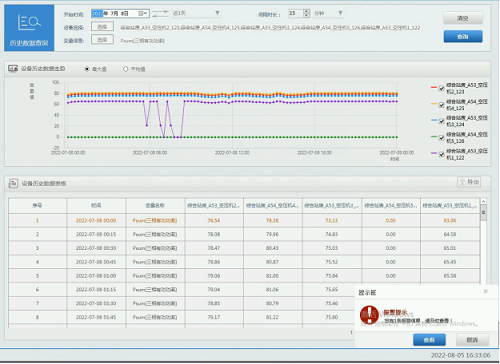The width and height of the screenshot is (500, 364).
Task: Click the 清空 clear button
Action: click(x=463, y=18)
